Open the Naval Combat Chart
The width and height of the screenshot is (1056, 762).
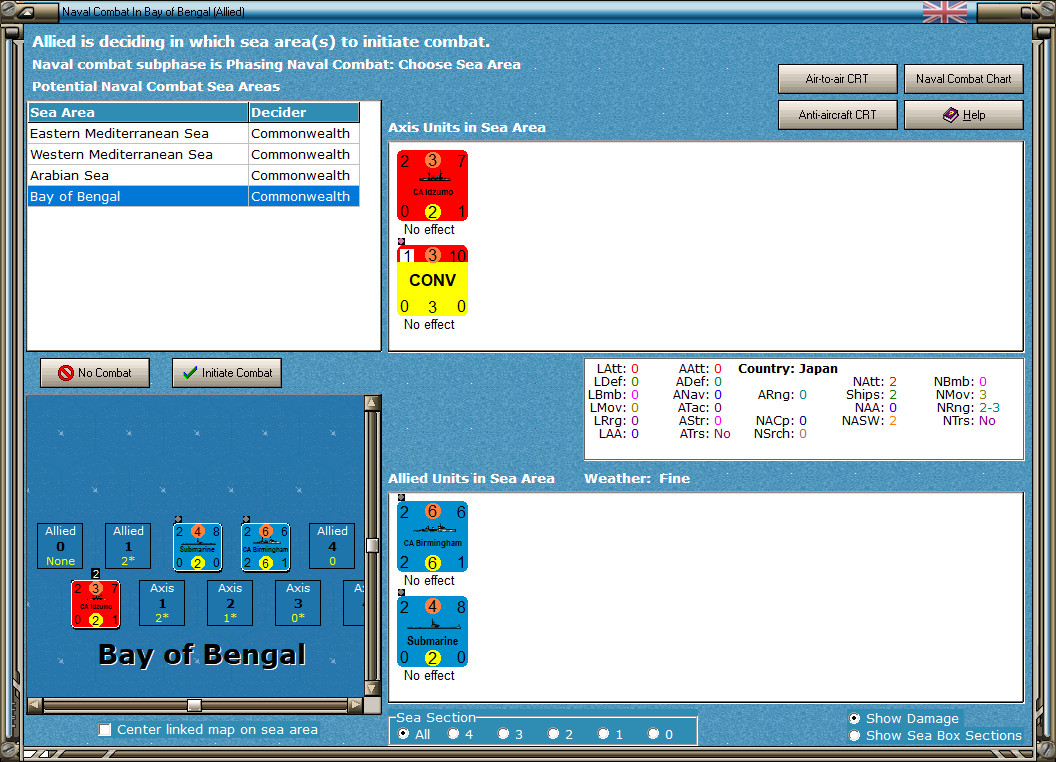pos(963,79)
